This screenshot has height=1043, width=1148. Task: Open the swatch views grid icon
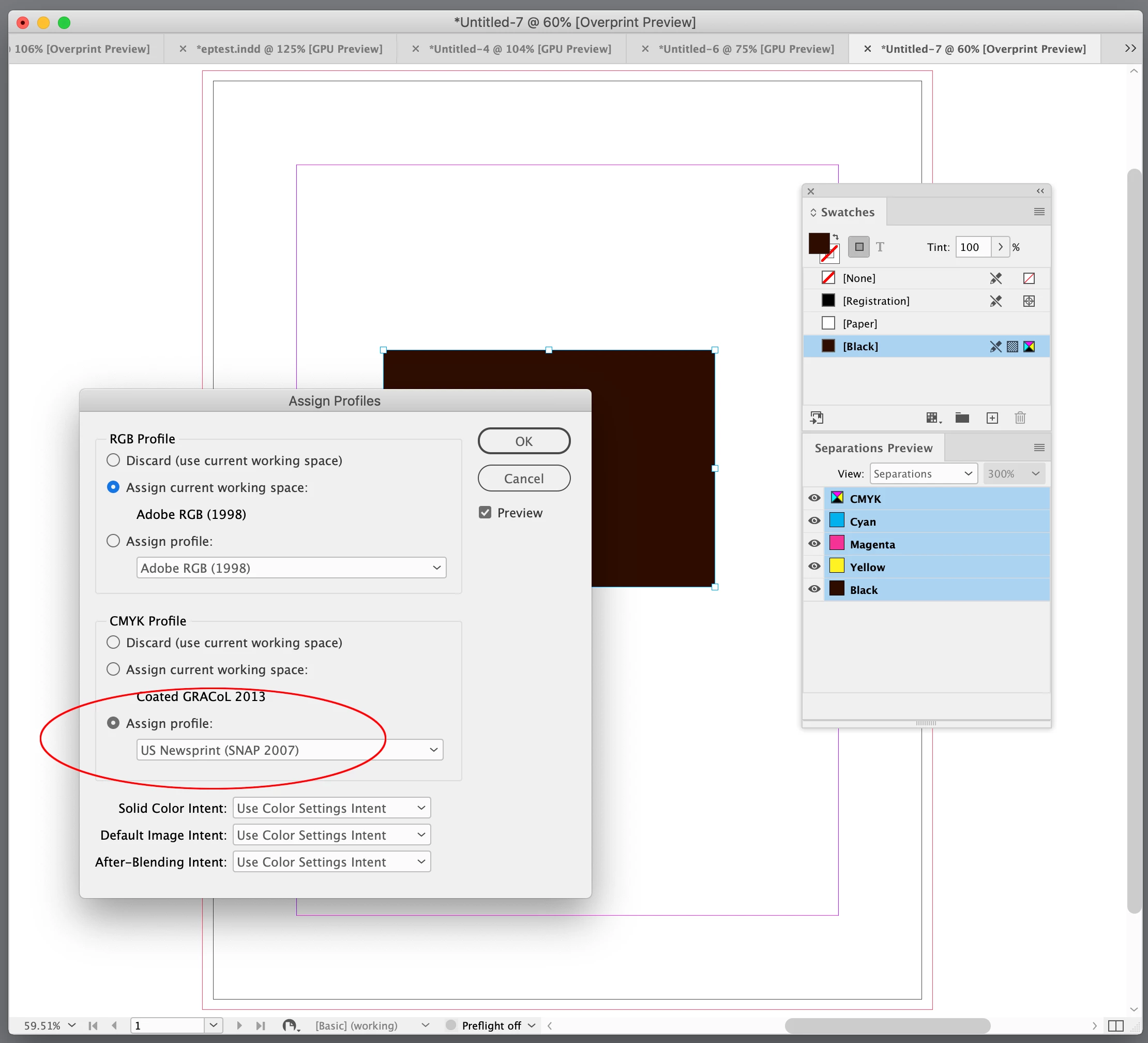pos(932,418)
